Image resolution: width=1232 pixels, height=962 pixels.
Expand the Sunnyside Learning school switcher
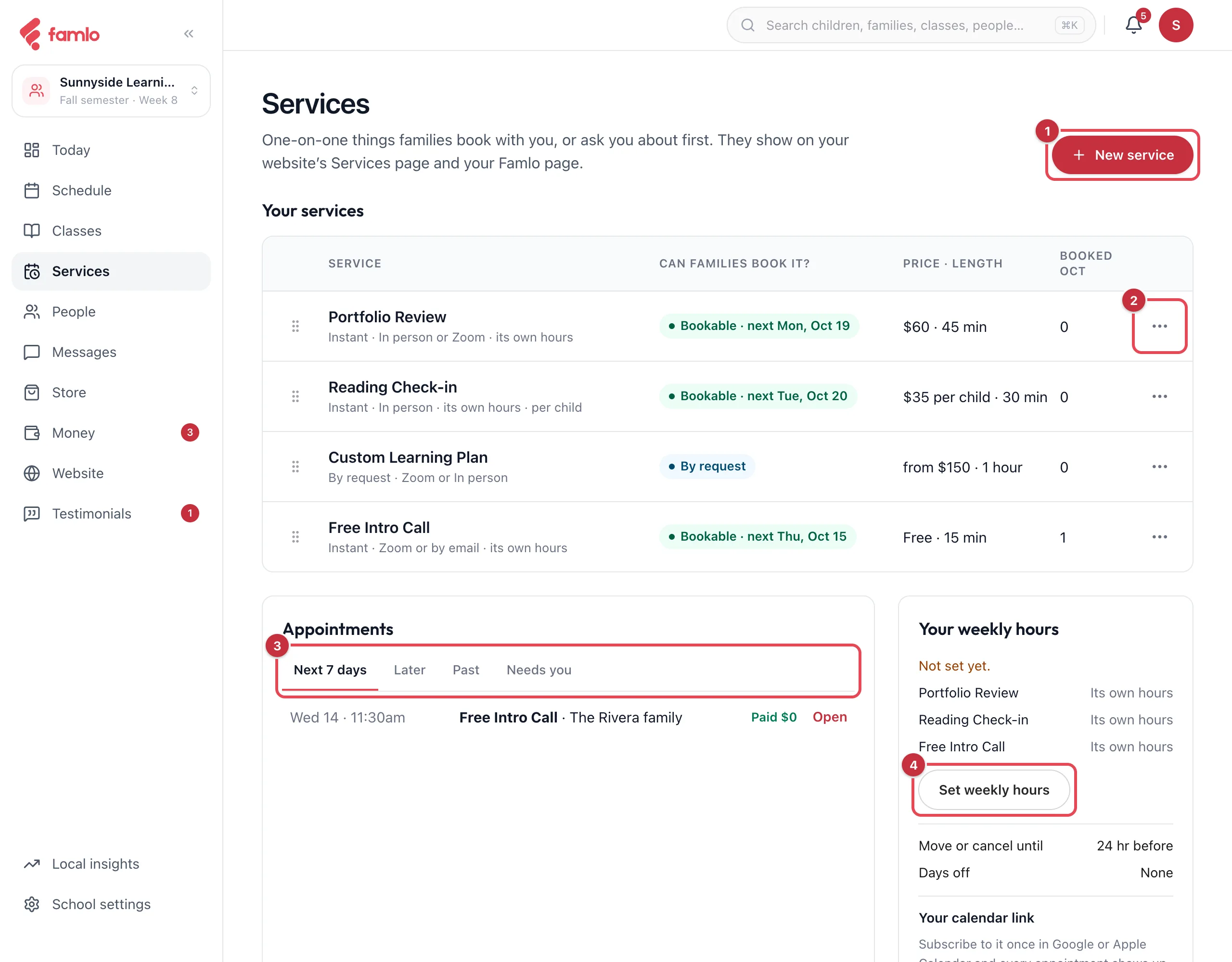click(x=111, y=91)
